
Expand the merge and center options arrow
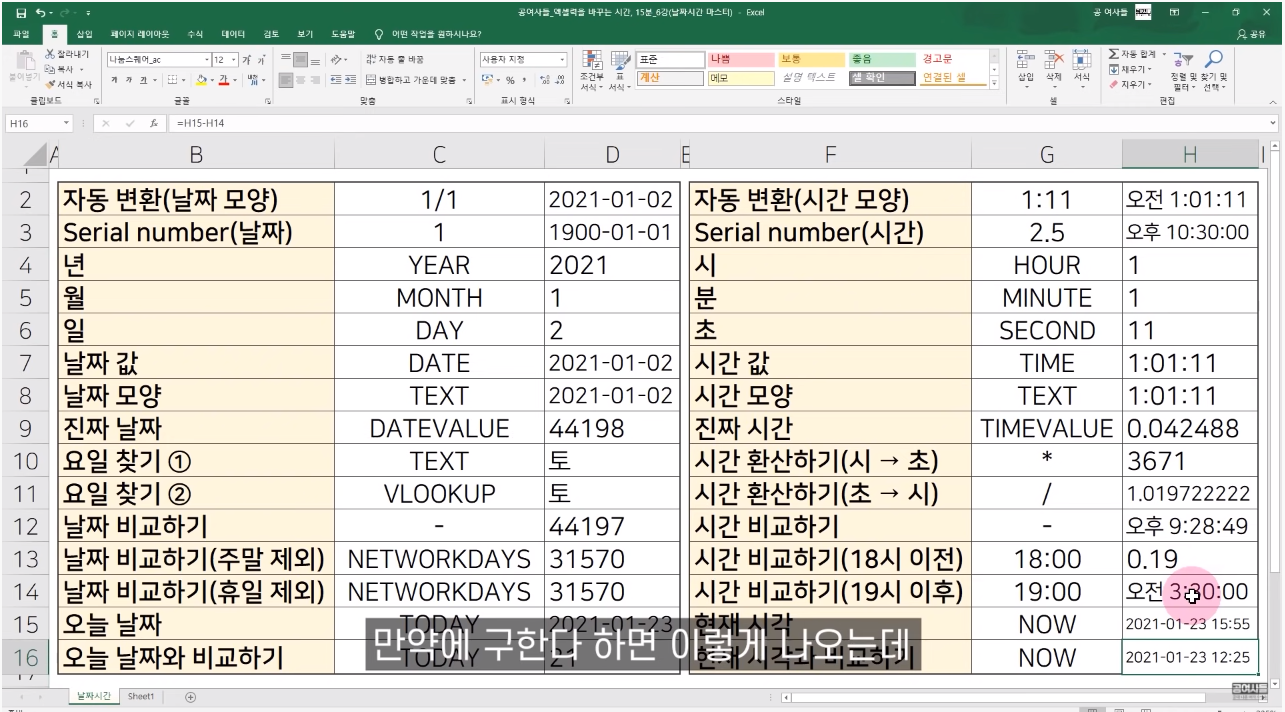(464, 80)
